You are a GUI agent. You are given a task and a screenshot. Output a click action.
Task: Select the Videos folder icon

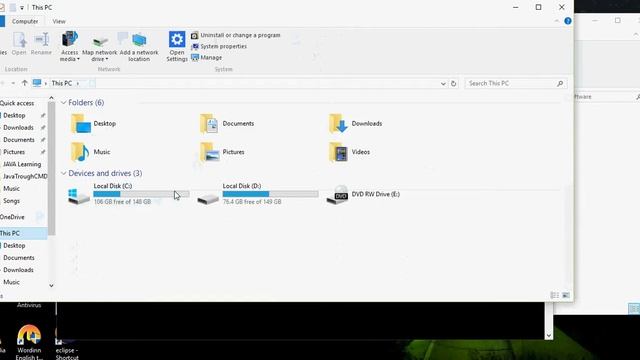coord(338,152)
